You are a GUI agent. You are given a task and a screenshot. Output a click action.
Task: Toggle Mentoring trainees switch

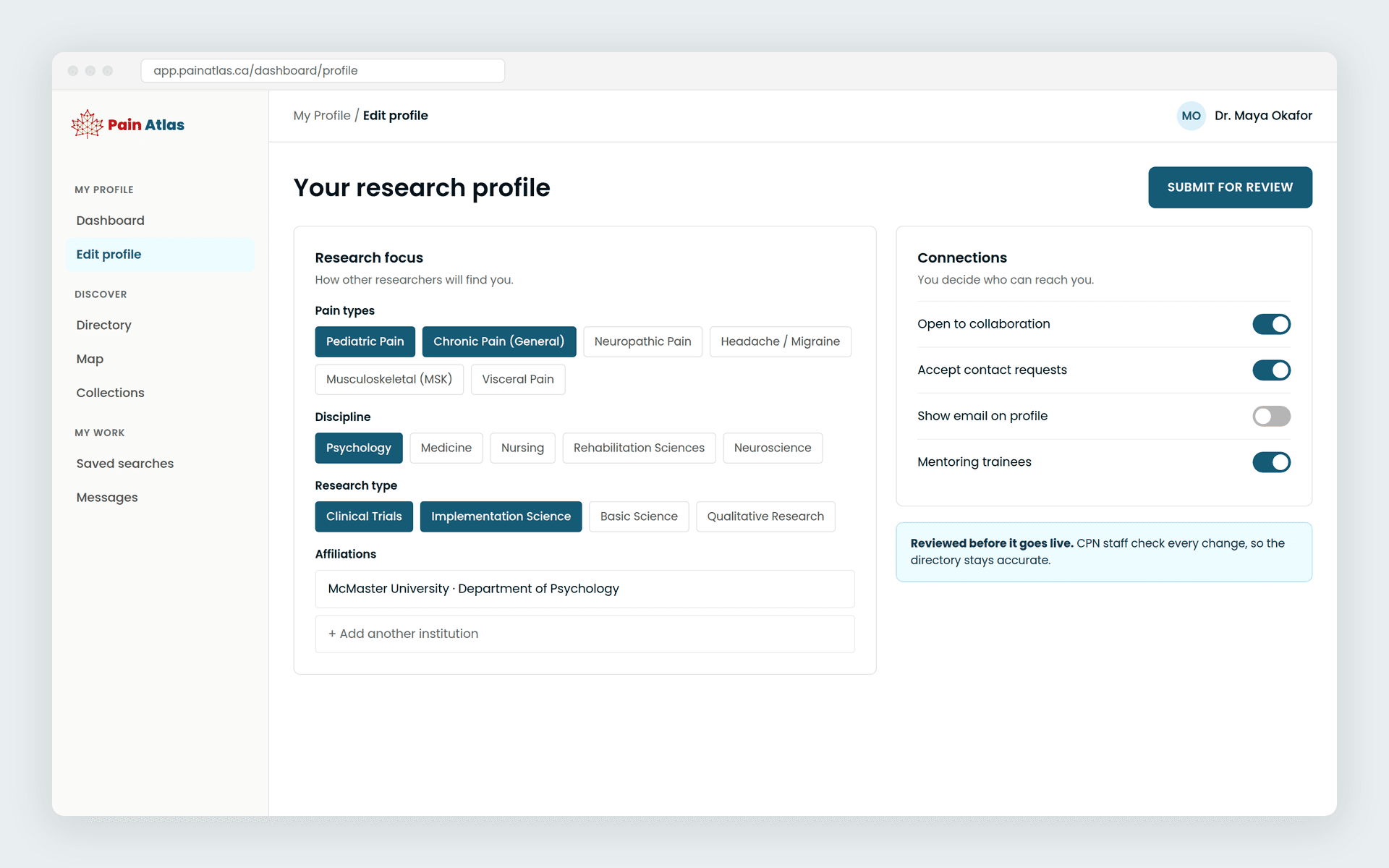click(x=1271, y=462)
